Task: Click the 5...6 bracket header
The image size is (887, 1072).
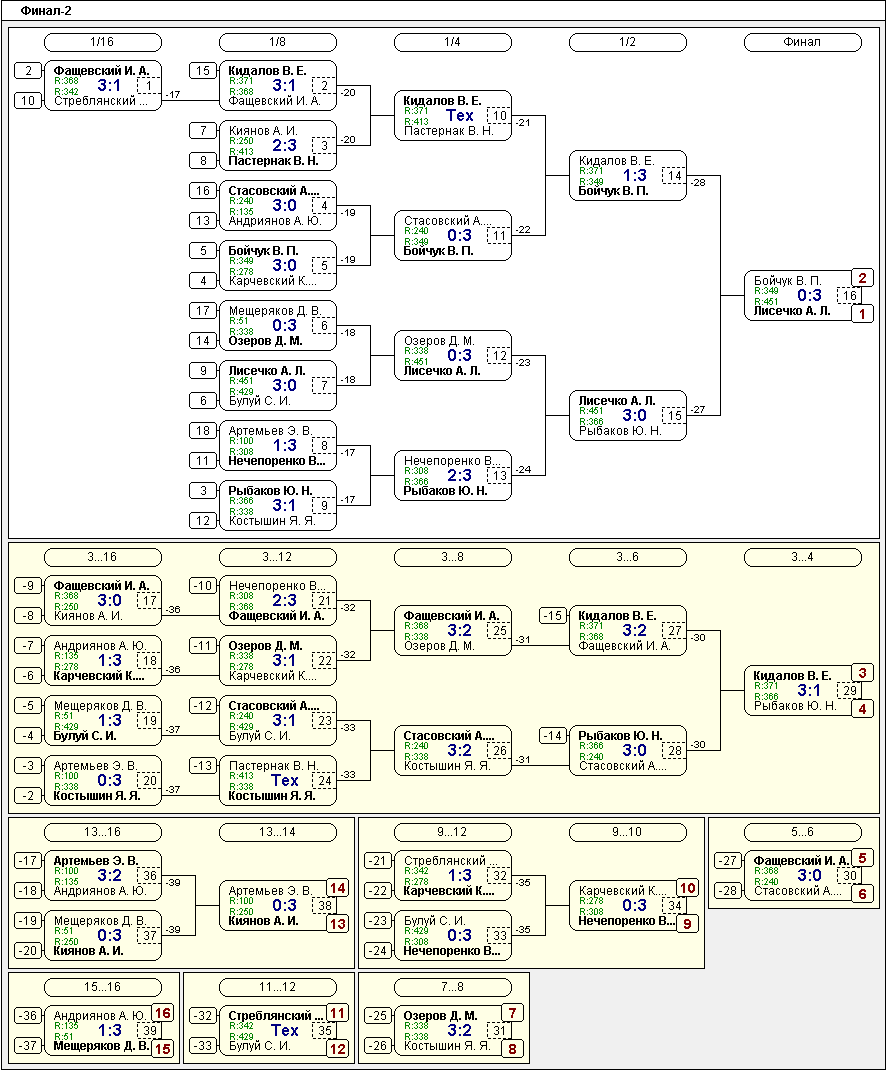Action: pyautogui.click(x=802, y=832)
